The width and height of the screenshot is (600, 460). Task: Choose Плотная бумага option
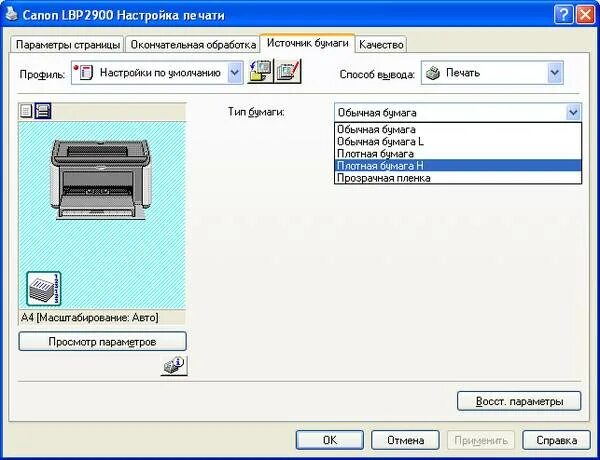pyautogui.click(x=458, y=154)
